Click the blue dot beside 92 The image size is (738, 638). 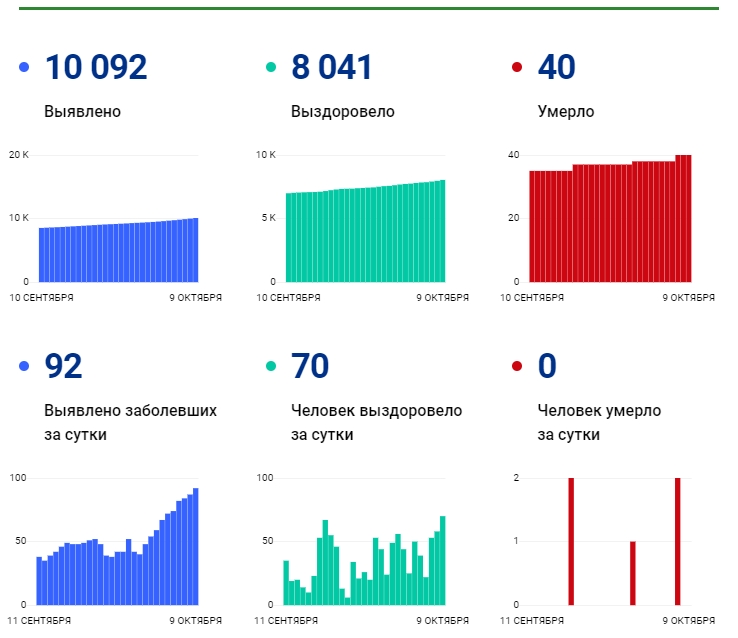click(24, 366)
